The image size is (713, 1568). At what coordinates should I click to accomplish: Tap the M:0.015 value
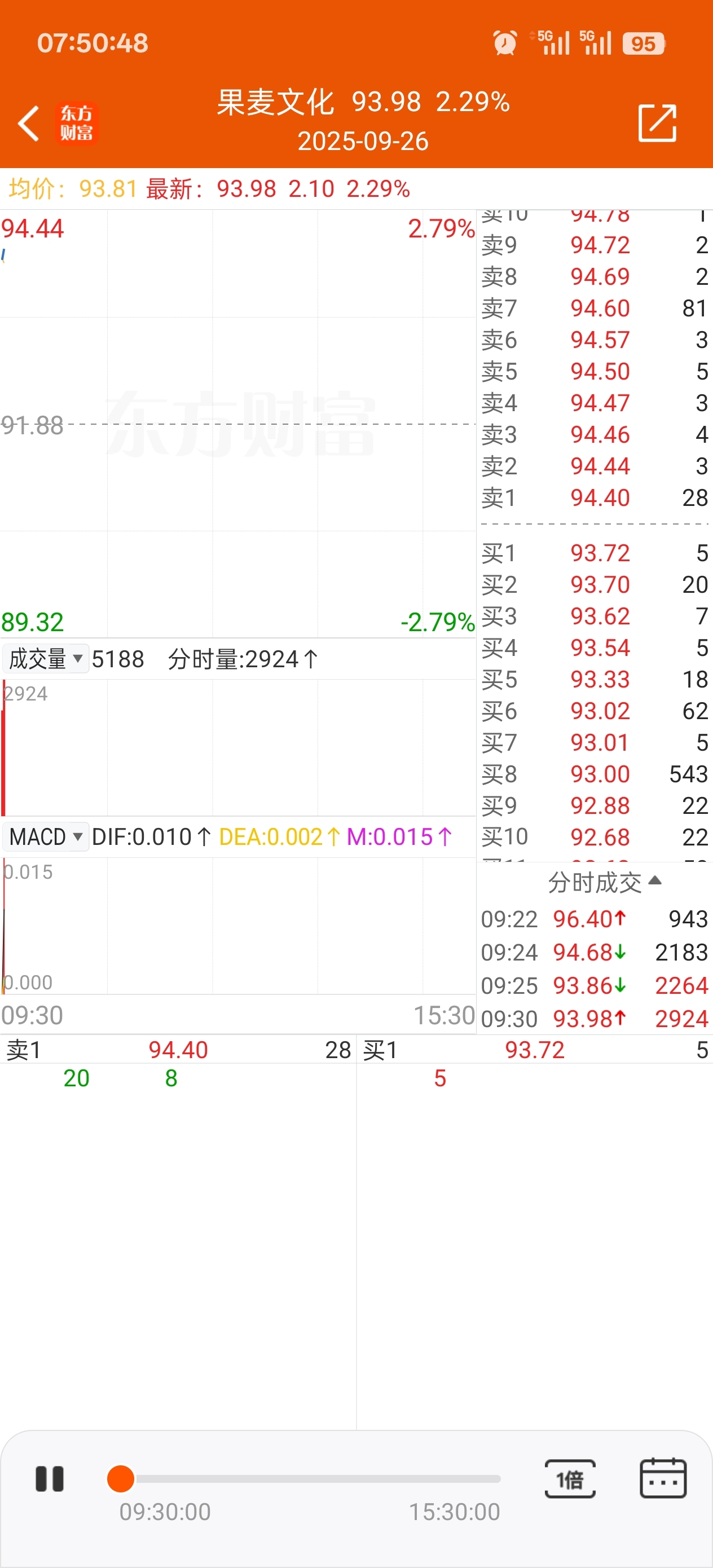[x=399, y=836]
